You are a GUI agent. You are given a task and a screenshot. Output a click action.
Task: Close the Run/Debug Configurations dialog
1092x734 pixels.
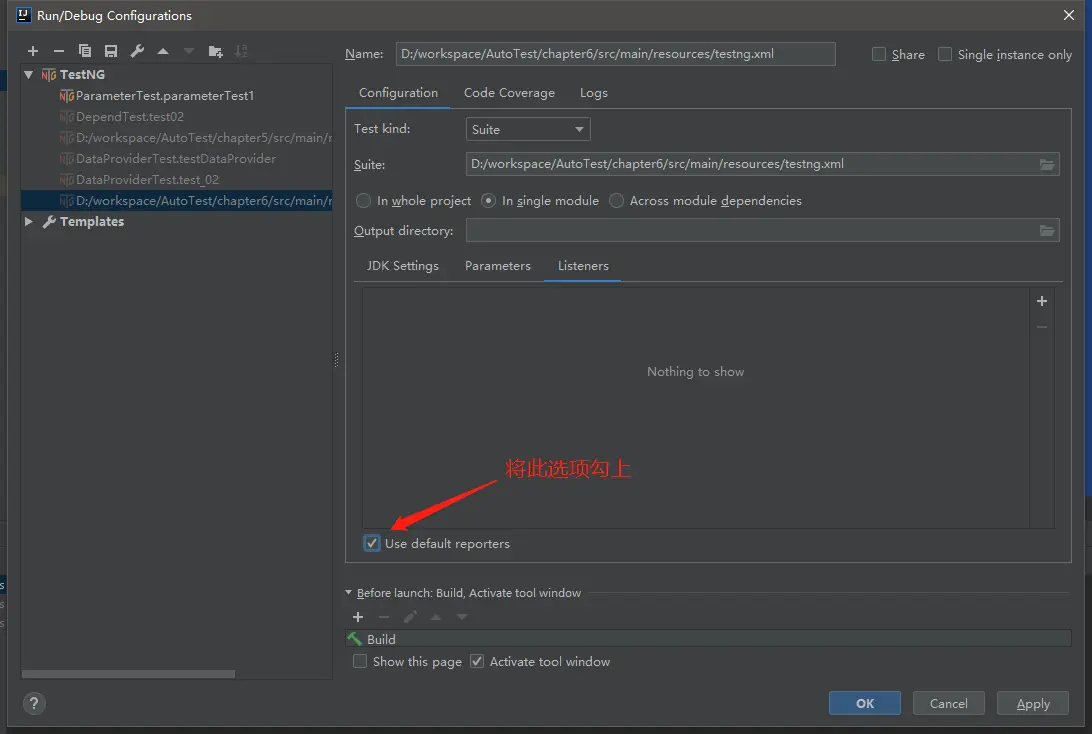coord(1069,15)
